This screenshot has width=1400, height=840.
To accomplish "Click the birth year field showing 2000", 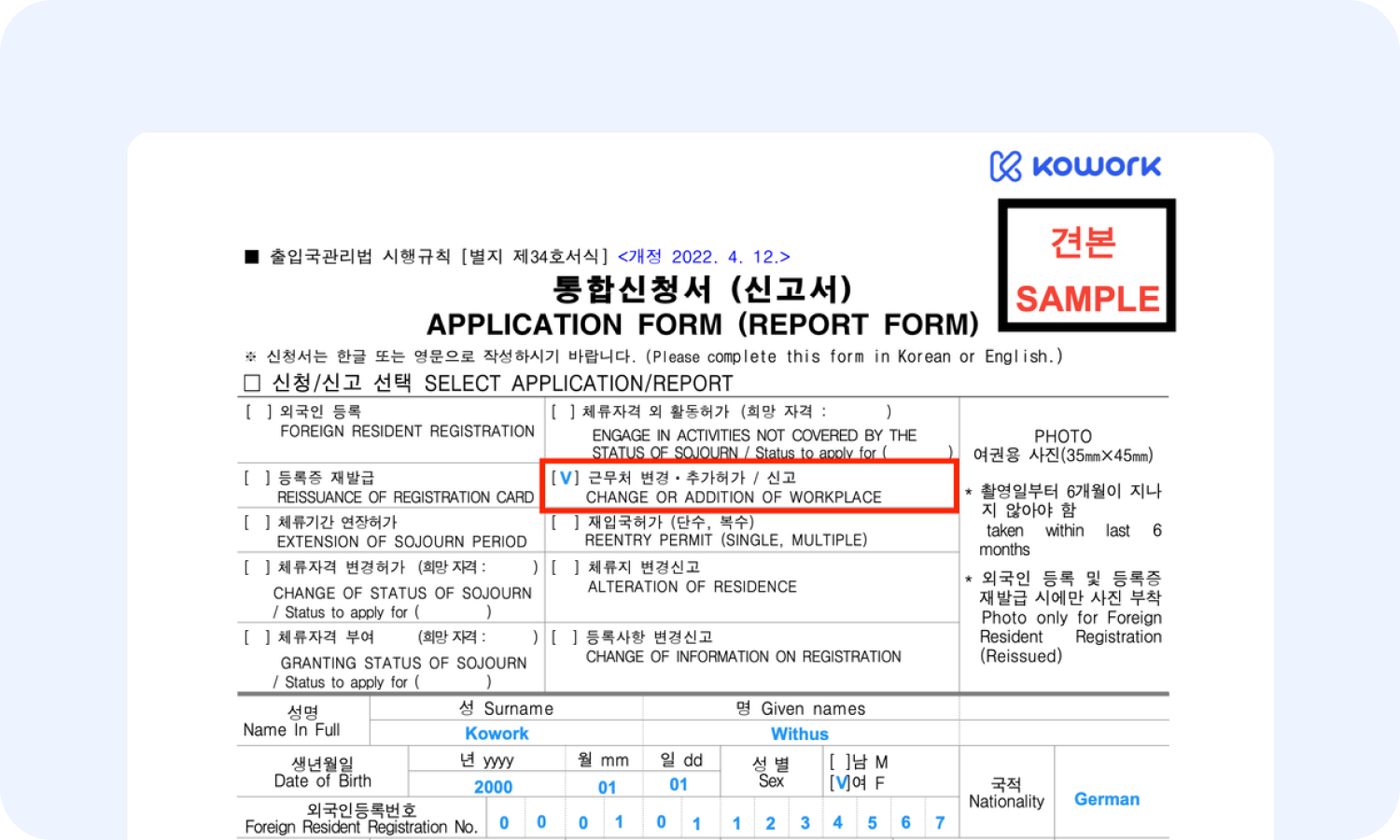I will tap(493, 787).
